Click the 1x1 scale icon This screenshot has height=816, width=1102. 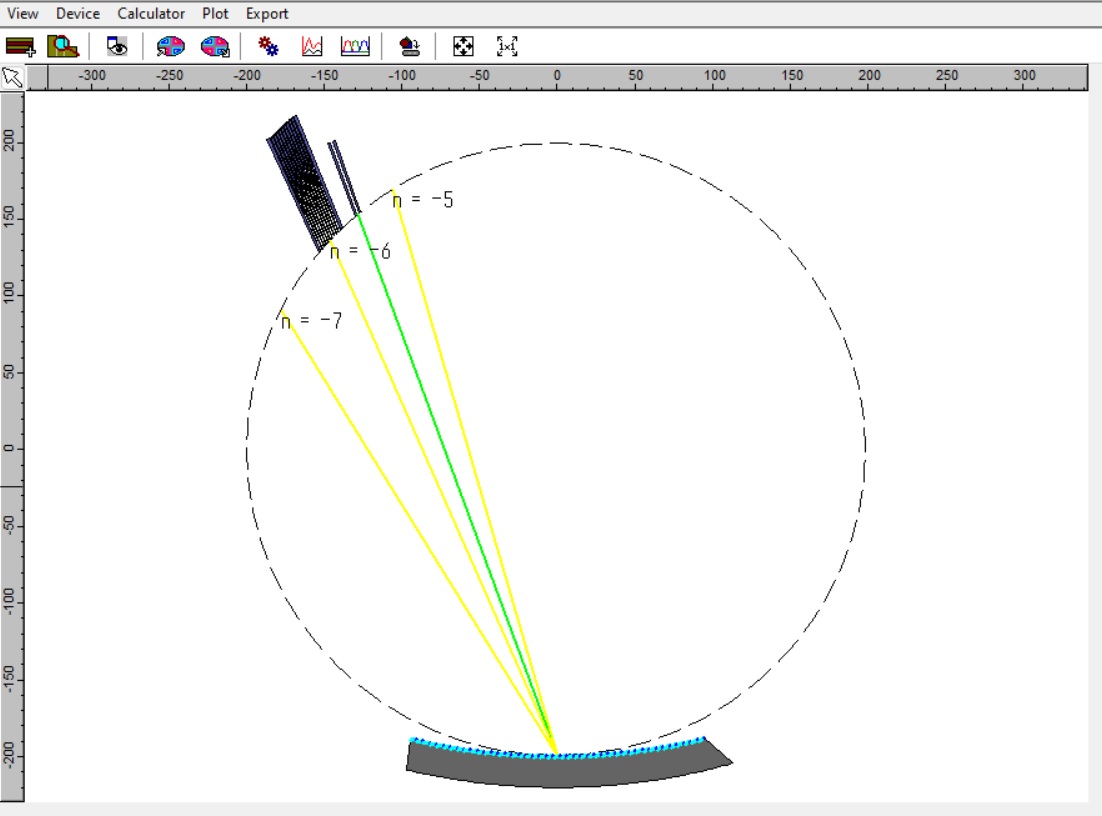[507, 46]
